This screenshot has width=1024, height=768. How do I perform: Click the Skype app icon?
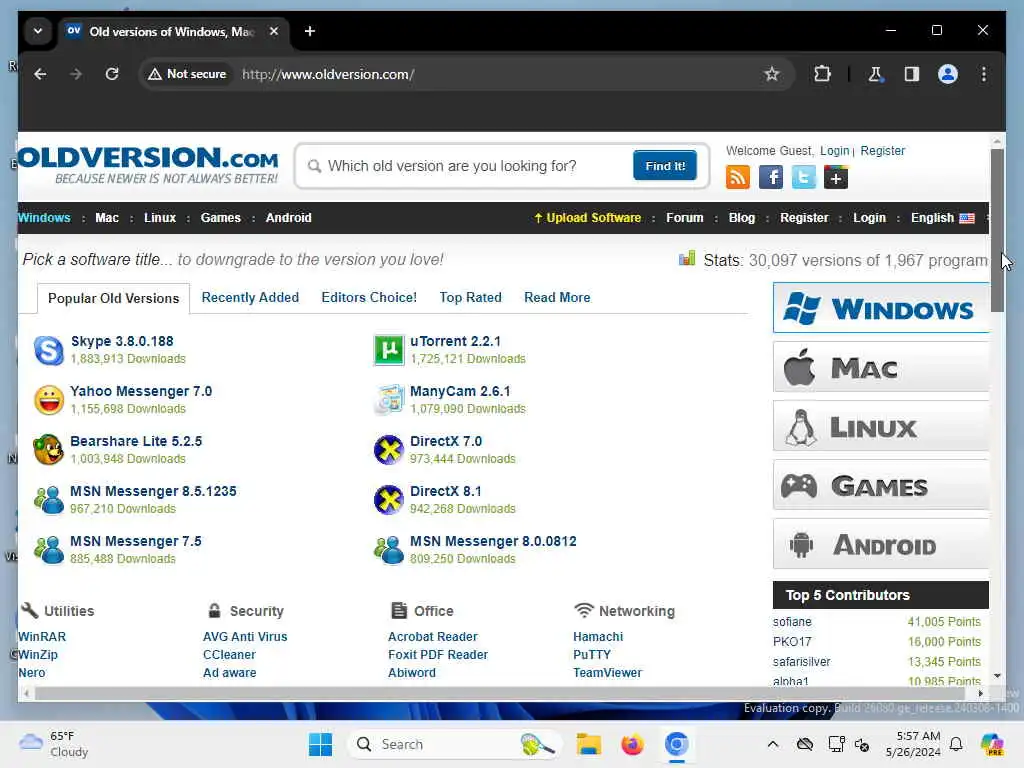point(48,350)
